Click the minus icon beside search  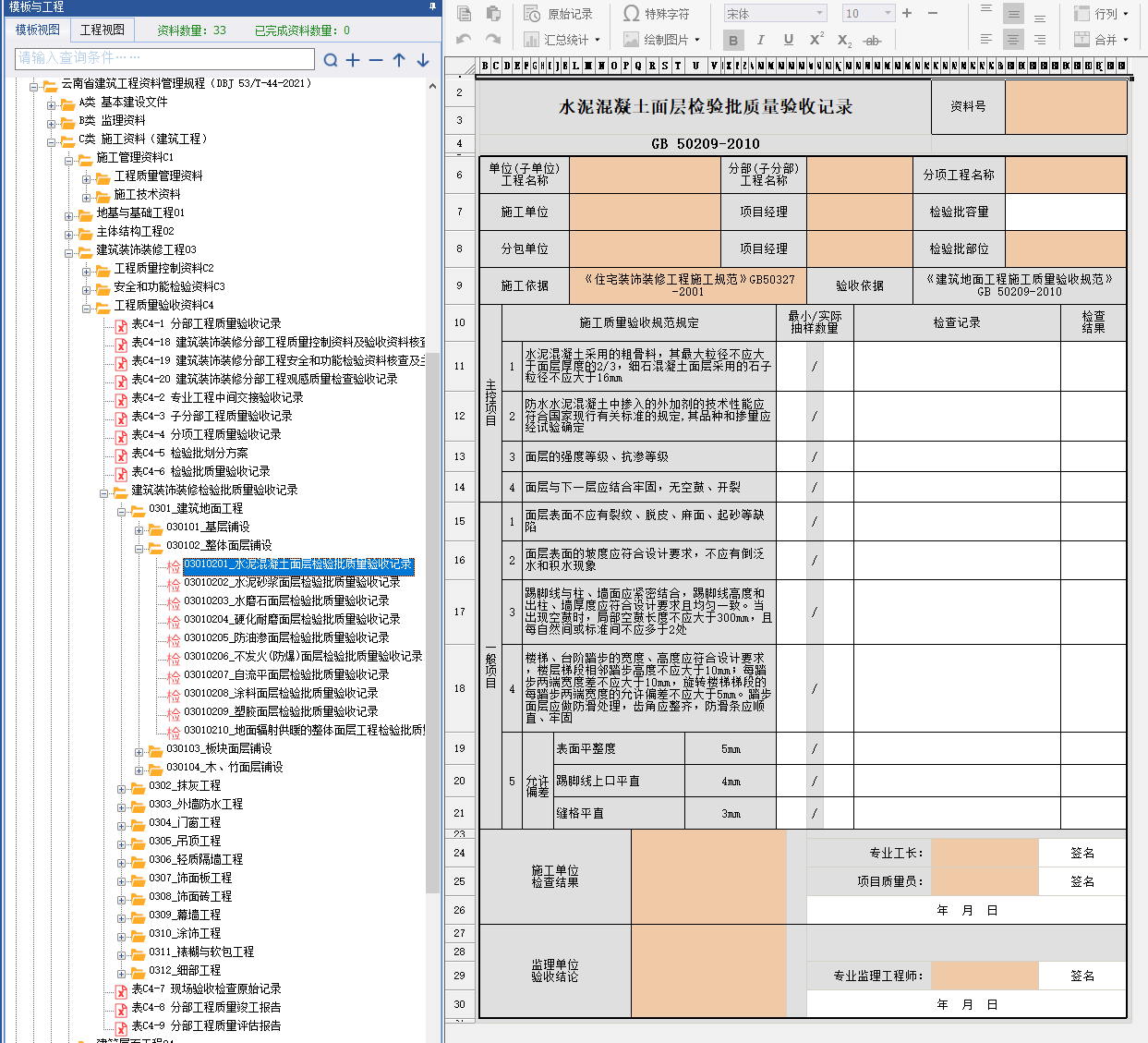click(x=376, y=60)
